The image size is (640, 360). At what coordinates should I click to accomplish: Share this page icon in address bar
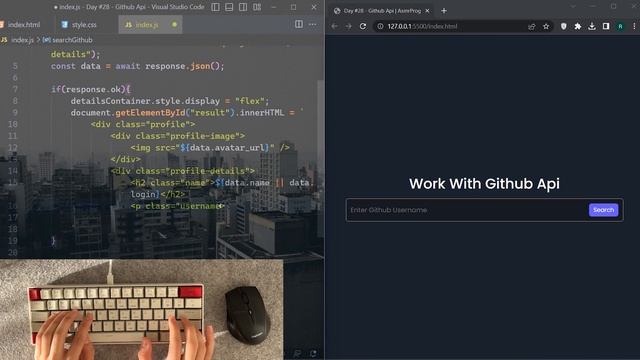click(531, 26)
